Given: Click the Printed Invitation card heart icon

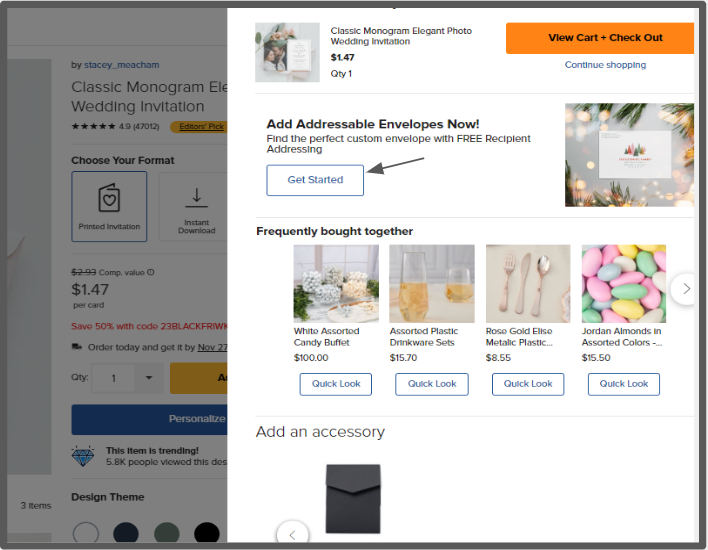Looking at the screenshot, I should (109, 197).
